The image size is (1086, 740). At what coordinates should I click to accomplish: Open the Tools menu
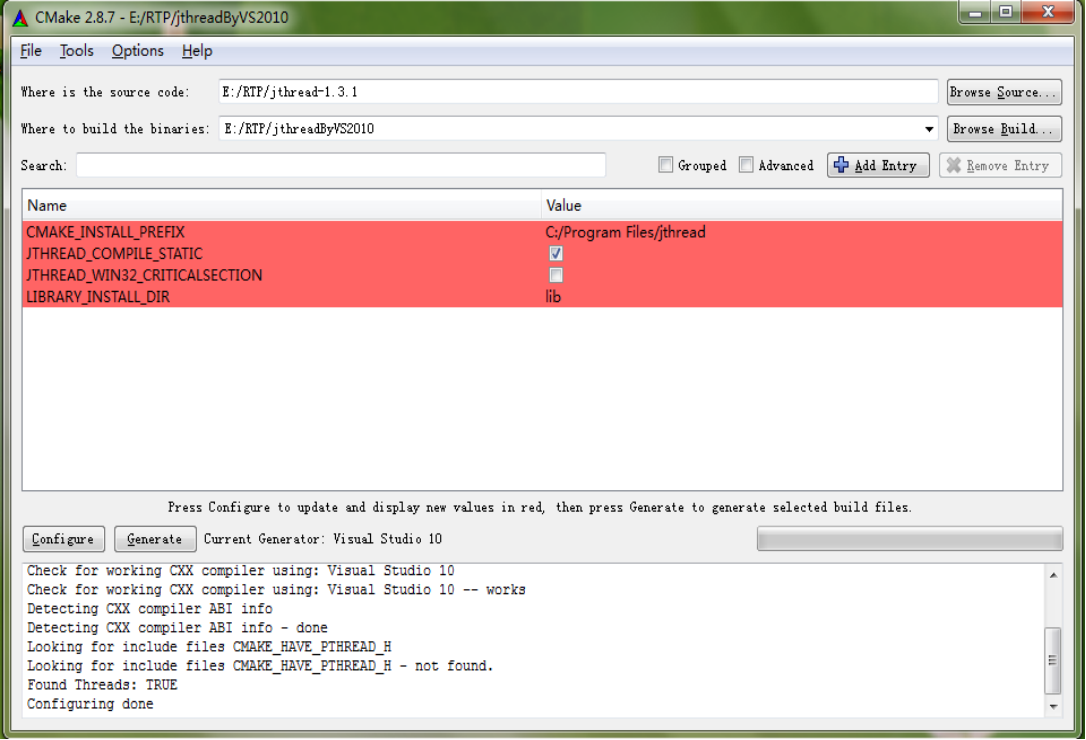click(x=76, y=51)
